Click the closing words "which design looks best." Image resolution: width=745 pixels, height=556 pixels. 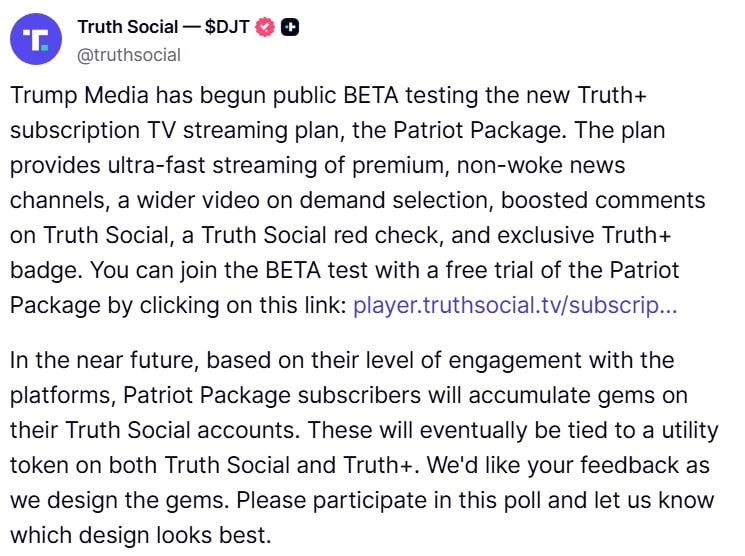[x=141, y=535]
